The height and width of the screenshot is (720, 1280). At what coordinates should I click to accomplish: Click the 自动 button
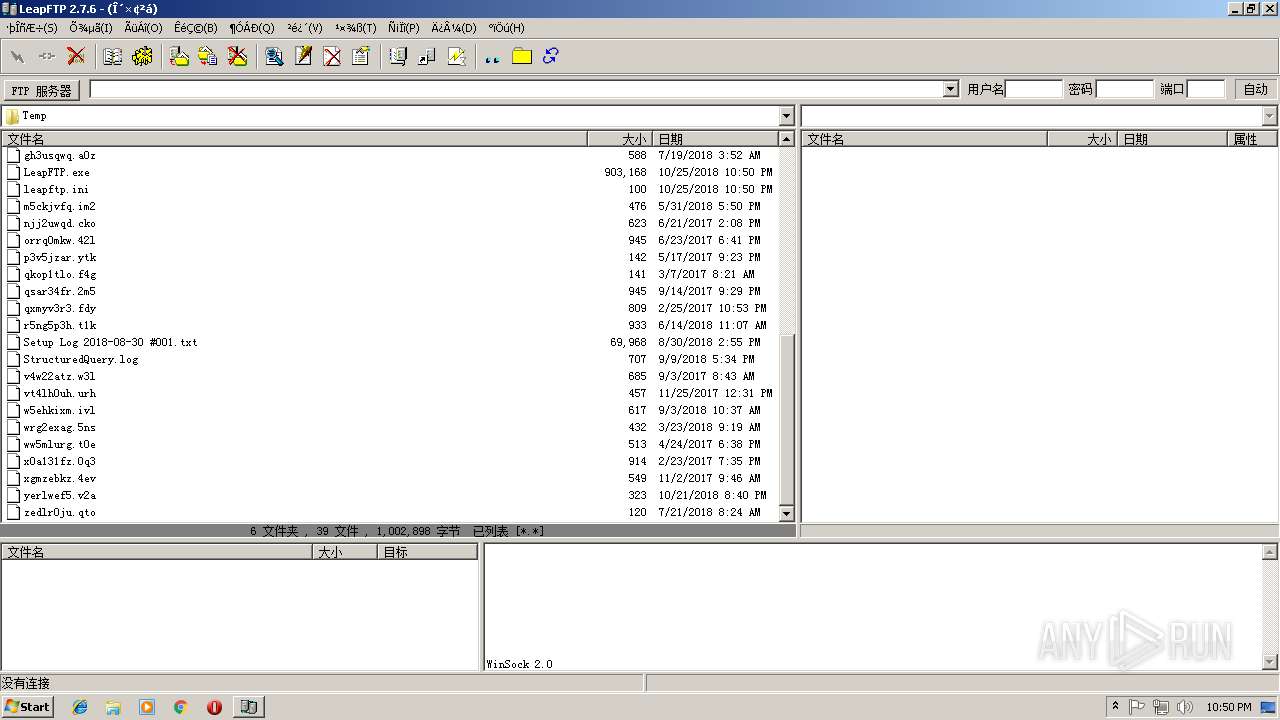(1256, 89)
